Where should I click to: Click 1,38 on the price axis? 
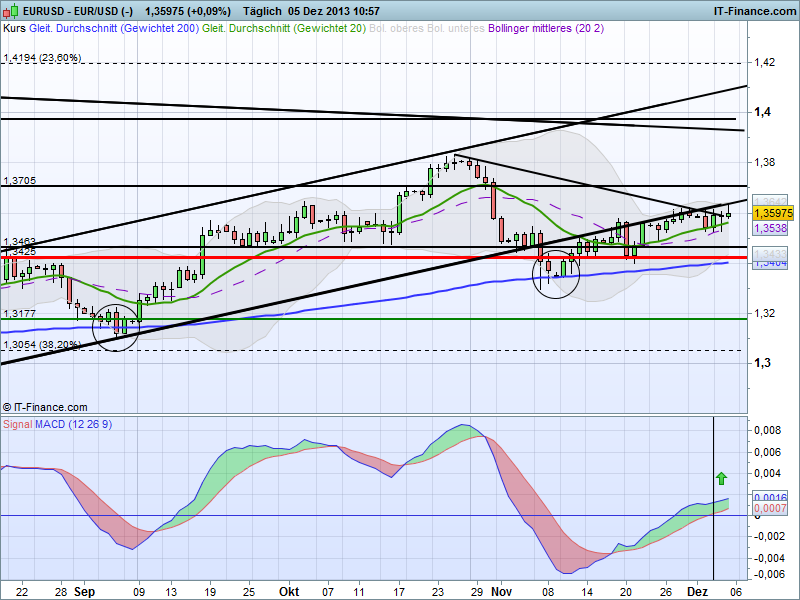764,162
